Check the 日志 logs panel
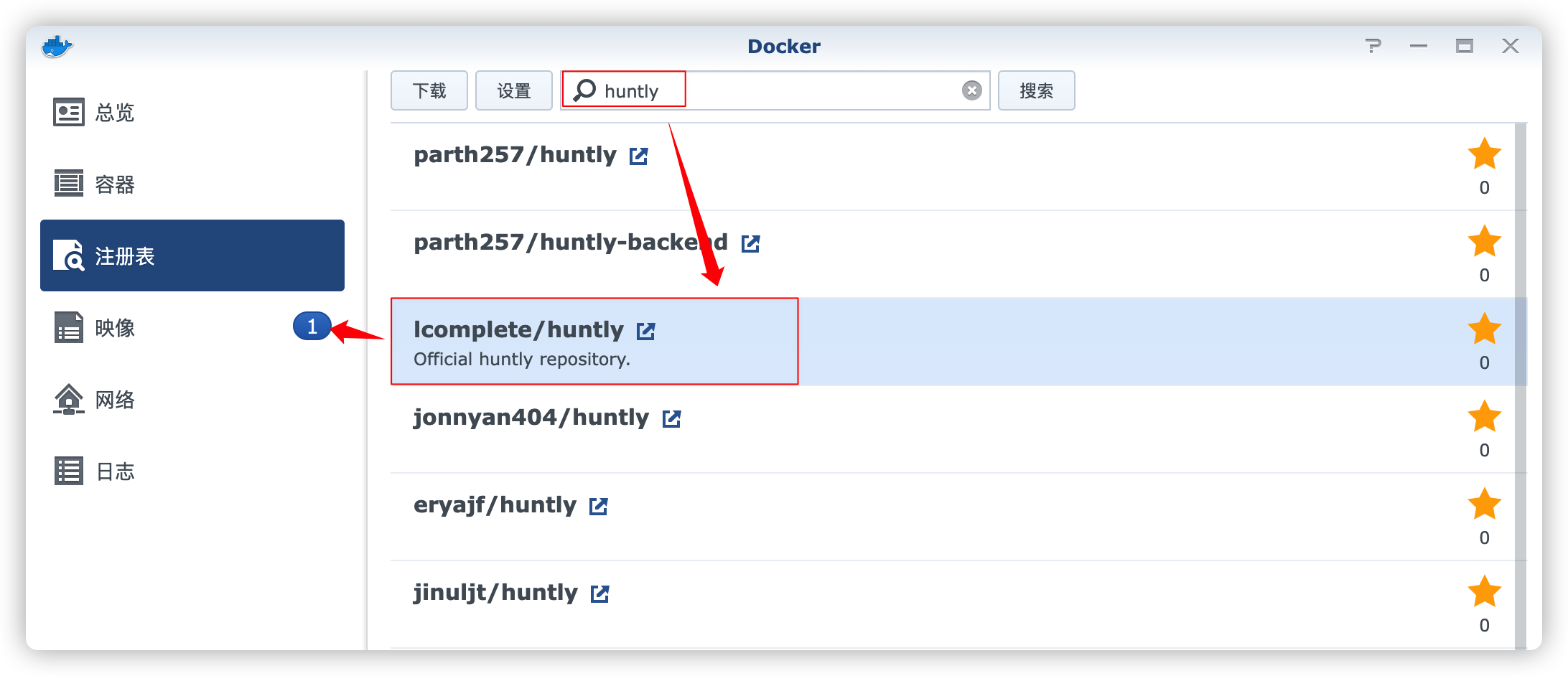Image resolution: width=1568 pixels, height=676 pixels. click(115, 471)
